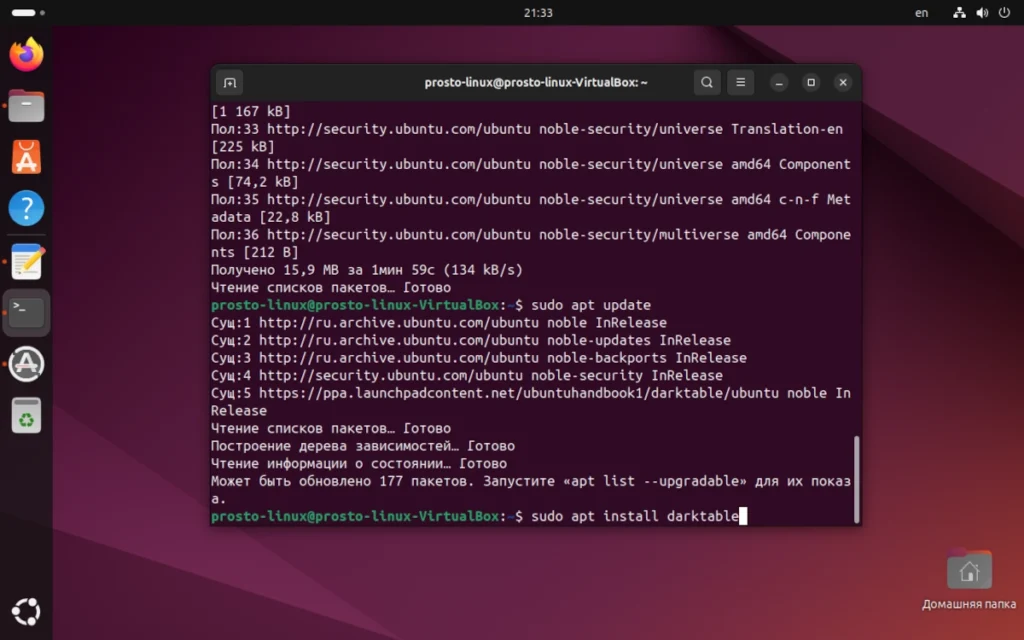The width and height of the screenshot is (1024, 640).
Task: Open a new terminal tab
Action: coord(229,83)
